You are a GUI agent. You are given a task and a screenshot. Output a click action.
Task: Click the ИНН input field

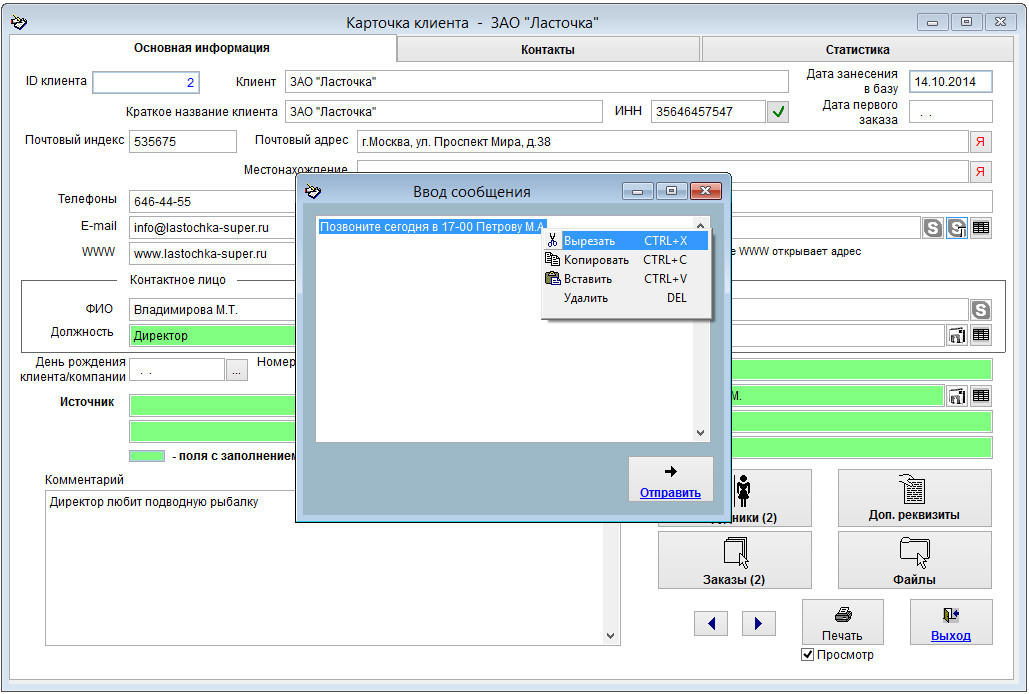[x=708, y=112]
